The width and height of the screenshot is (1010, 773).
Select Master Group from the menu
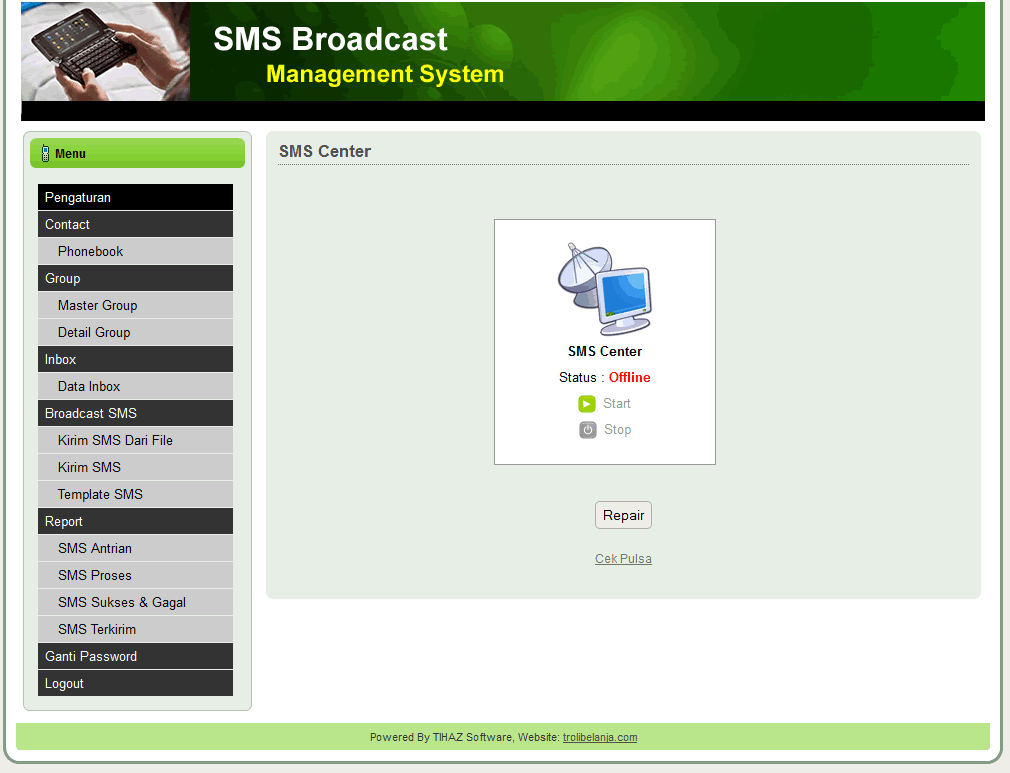tap(97, 305)
